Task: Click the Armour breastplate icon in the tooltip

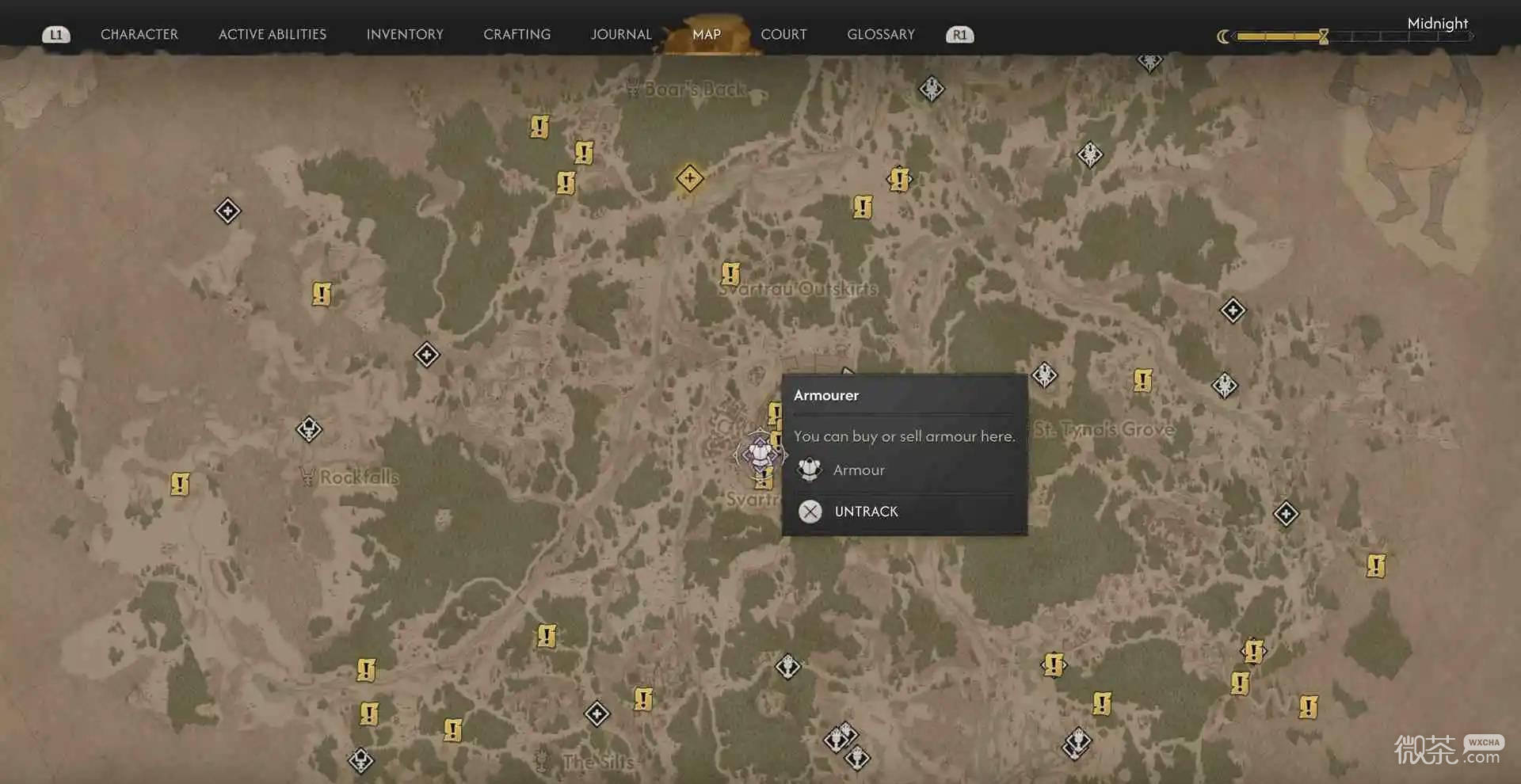Action: [x=809, y=470]
